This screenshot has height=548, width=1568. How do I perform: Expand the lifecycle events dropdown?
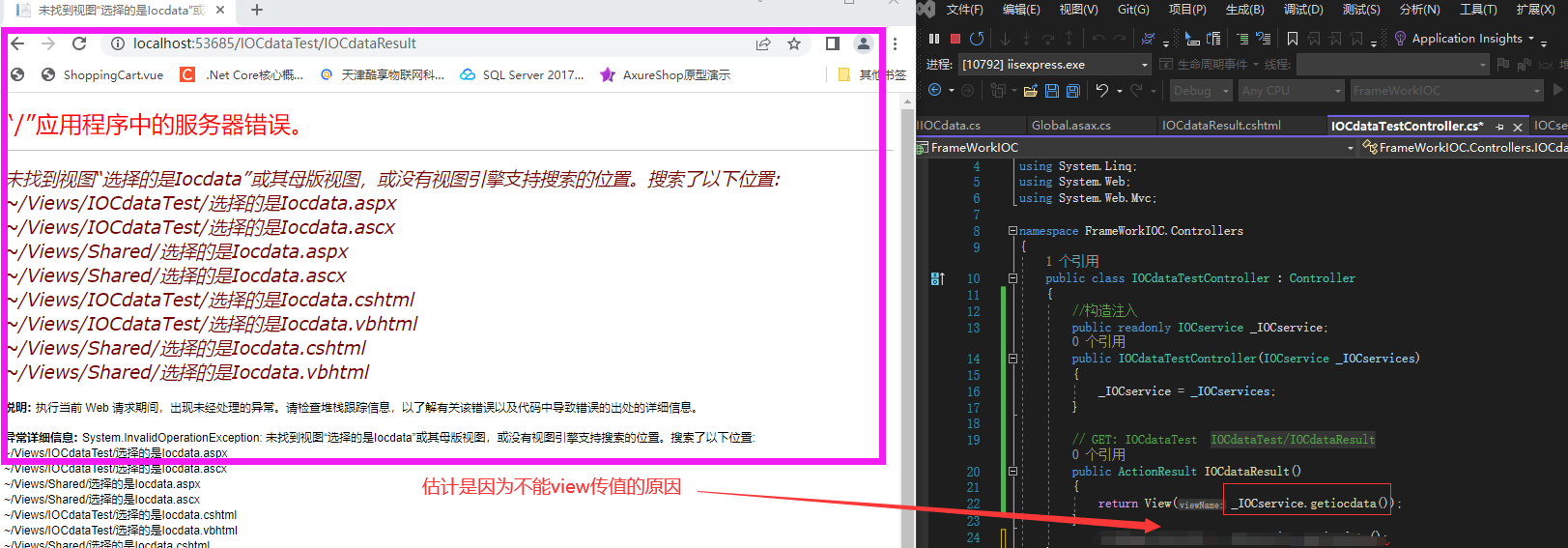click(1256, 65)
